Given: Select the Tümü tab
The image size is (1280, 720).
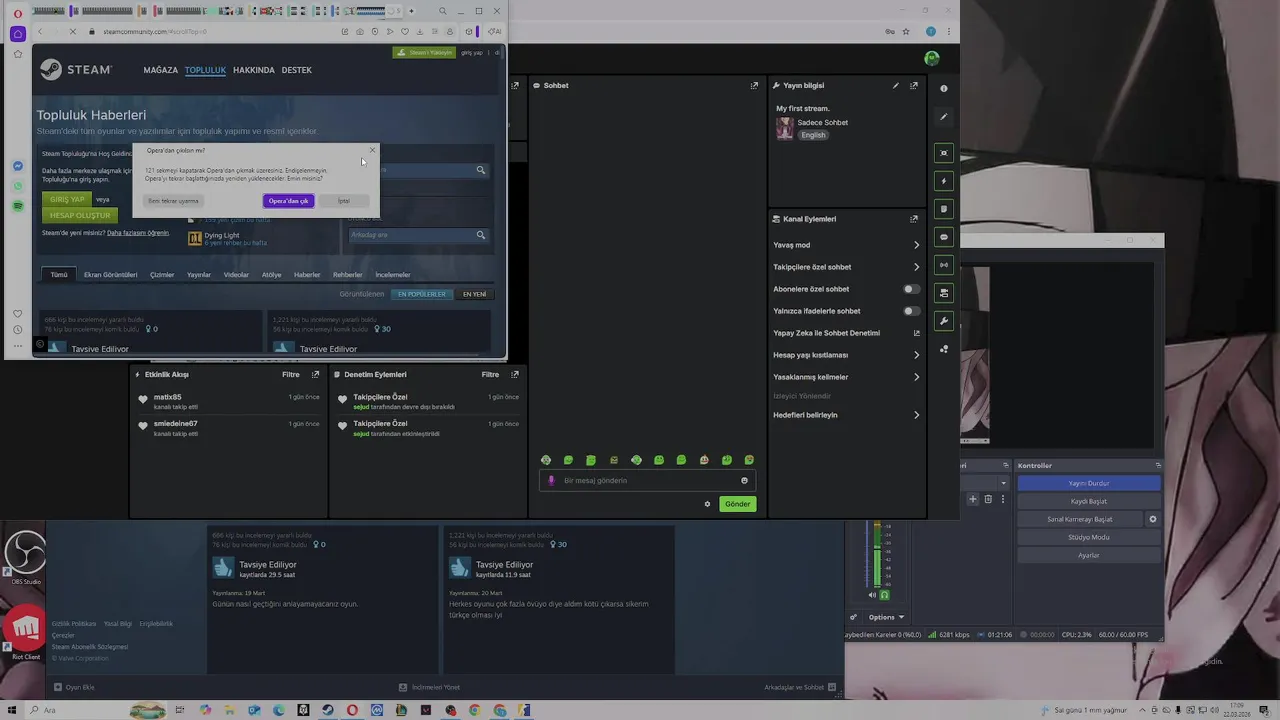Looking at the screenshot, I should tap(59, 274).
